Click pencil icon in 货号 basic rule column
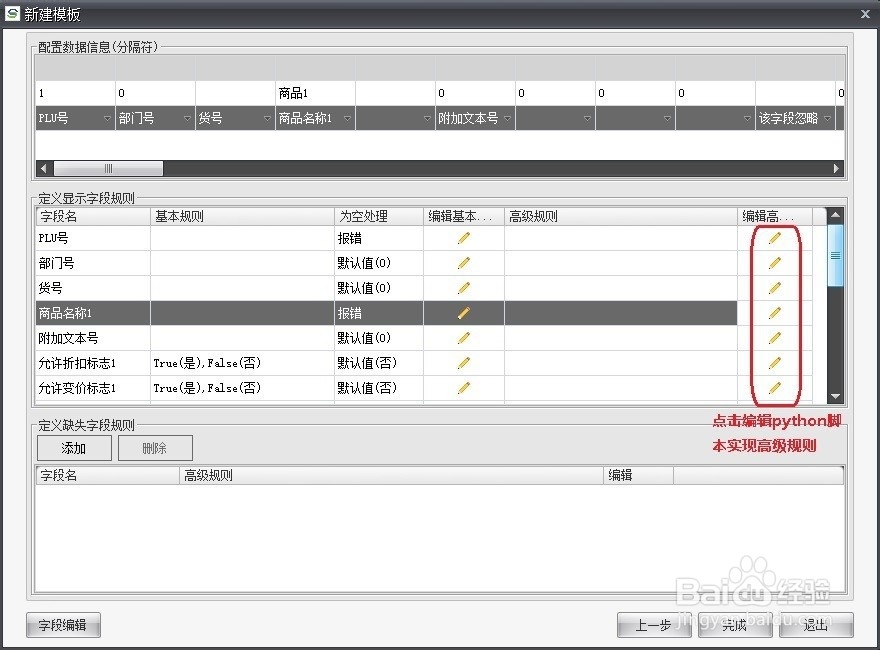Viewport: 880px width, 650px height. 462,288
